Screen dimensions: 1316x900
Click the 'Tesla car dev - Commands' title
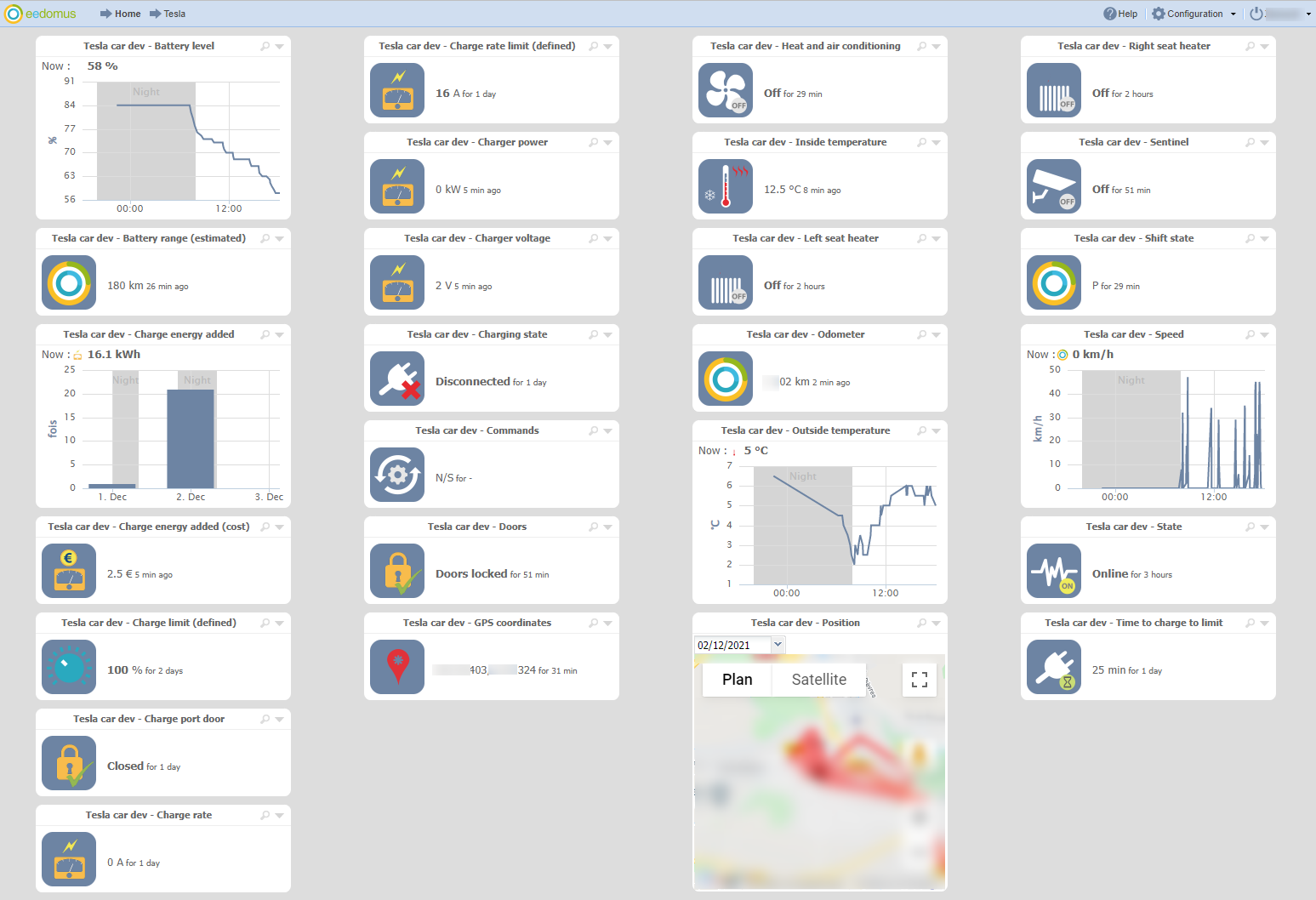click(477, 430)
